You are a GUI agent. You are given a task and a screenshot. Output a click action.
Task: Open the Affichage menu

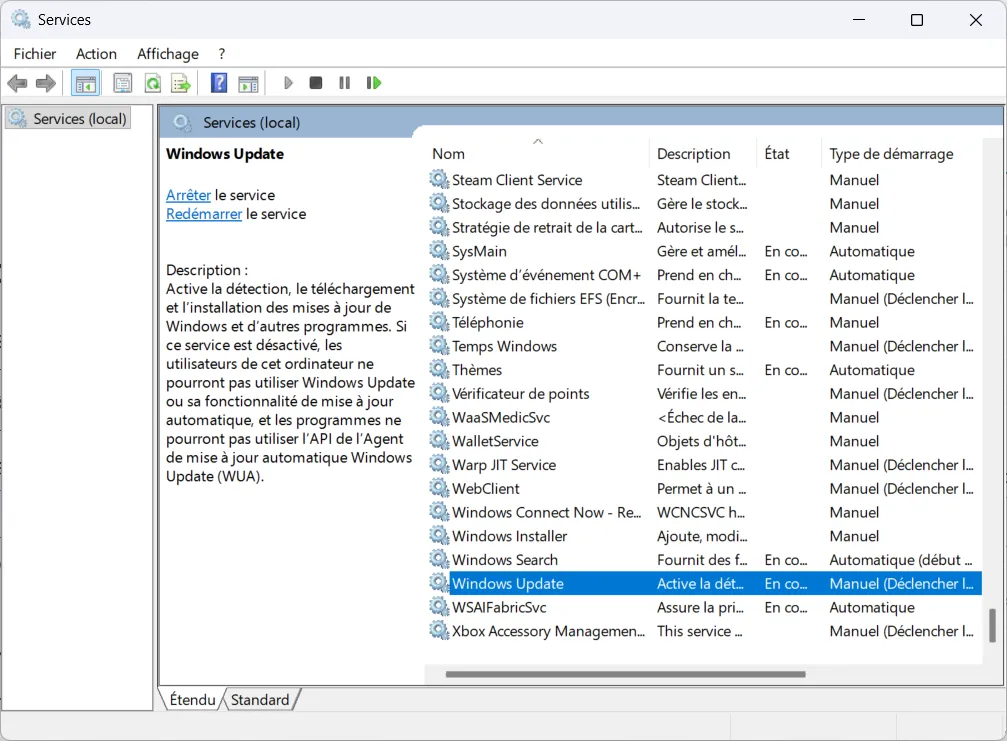click(x=167, y=53)
